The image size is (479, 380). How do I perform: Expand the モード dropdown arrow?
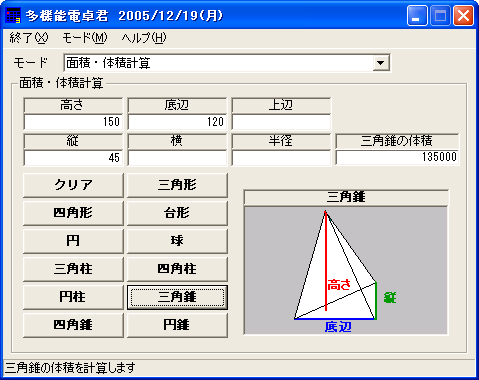[x=381, y=63]
